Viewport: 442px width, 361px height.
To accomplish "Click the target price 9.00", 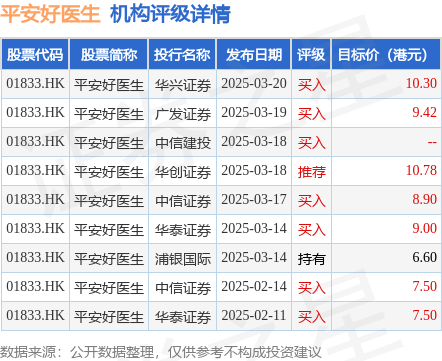I will point(424,228).
